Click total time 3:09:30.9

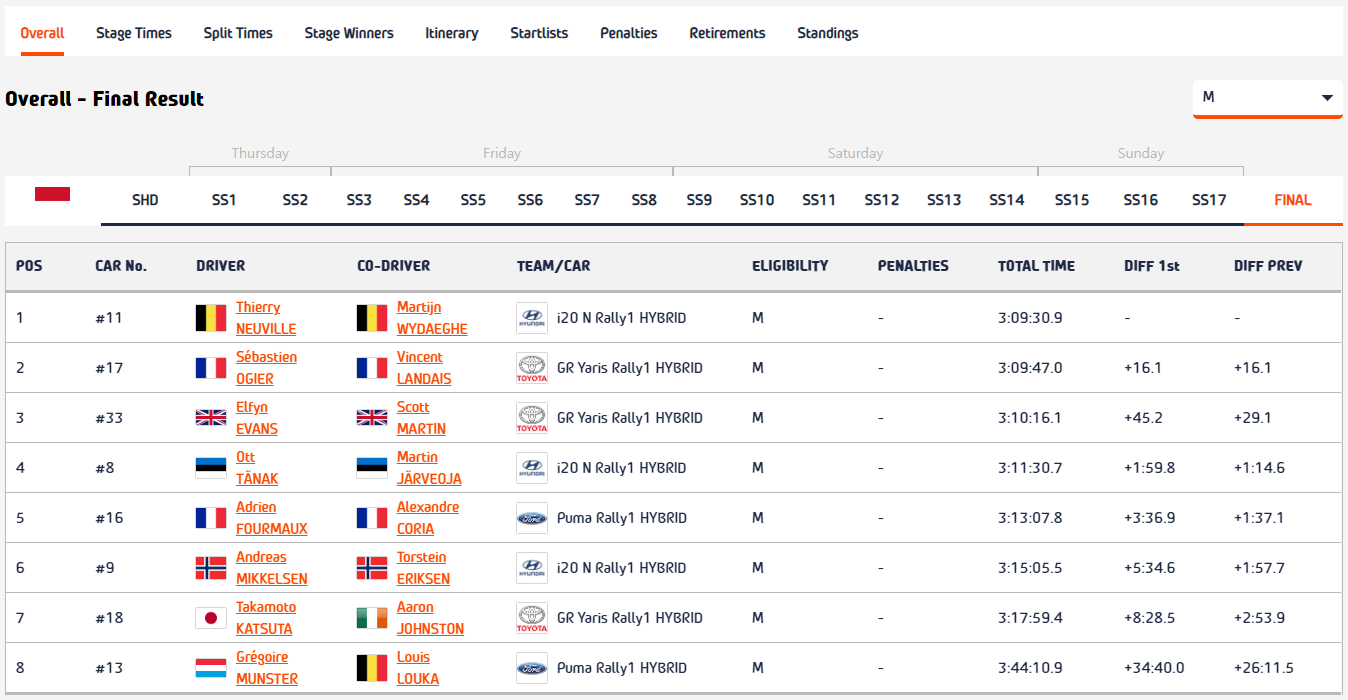pos(1030,318)
